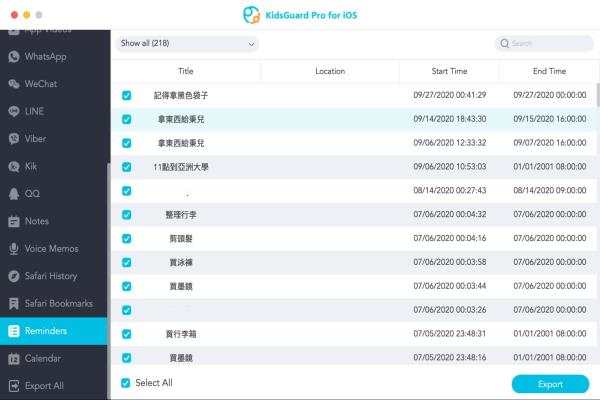Click the KidsGuard Pro logo icon
This screenshot has height=400, width=600.
pos(251,15)
